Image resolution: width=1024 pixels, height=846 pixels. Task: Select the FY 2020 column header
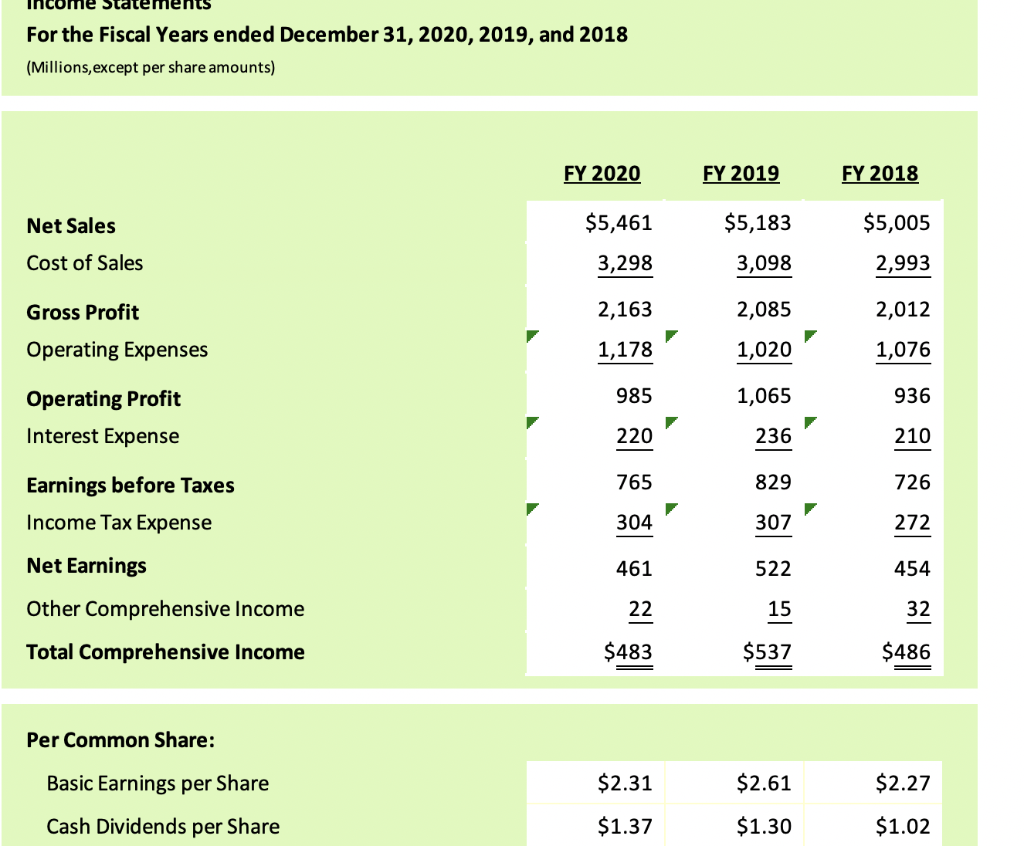click(x=601, y=173)
